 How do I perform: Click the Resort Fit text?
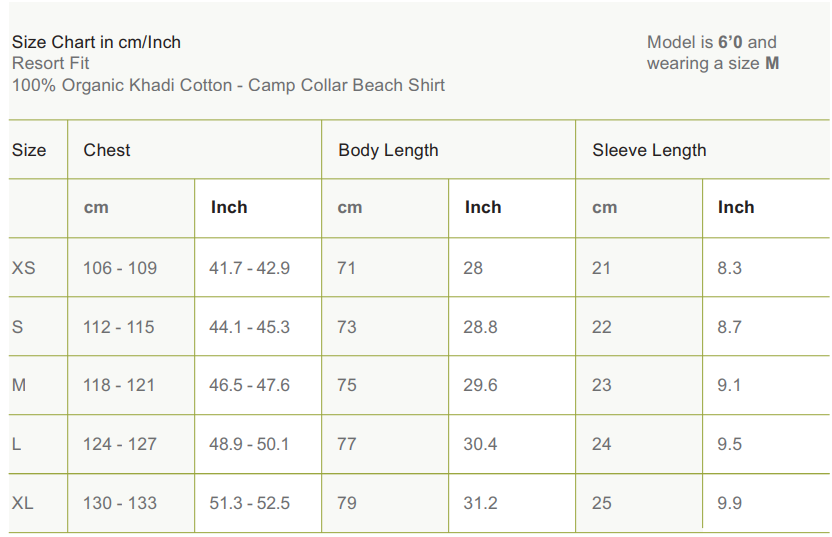point(51,63)
